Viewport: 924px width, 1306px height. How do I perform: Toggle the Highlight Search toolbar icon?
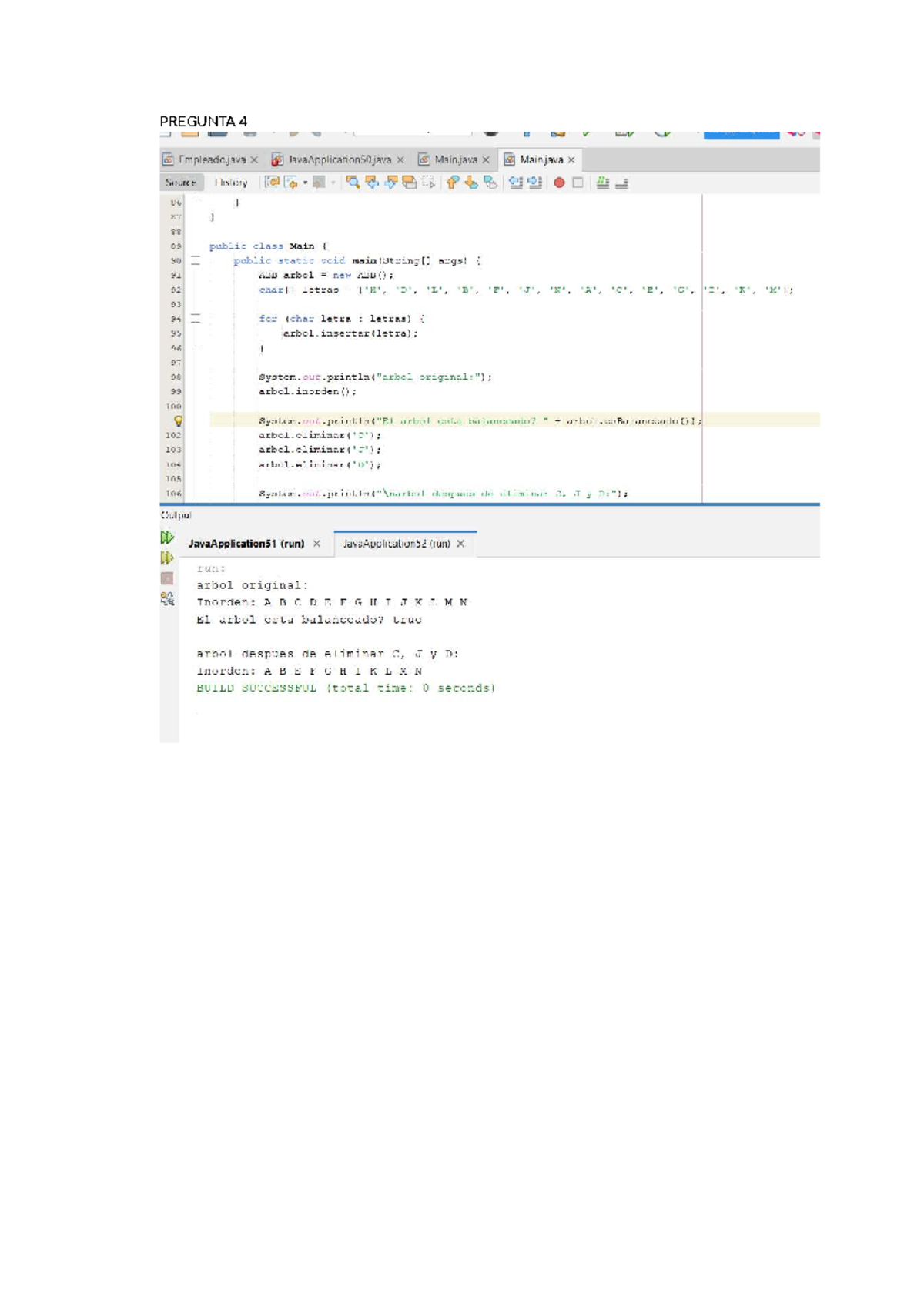click(x=410, y=183)
